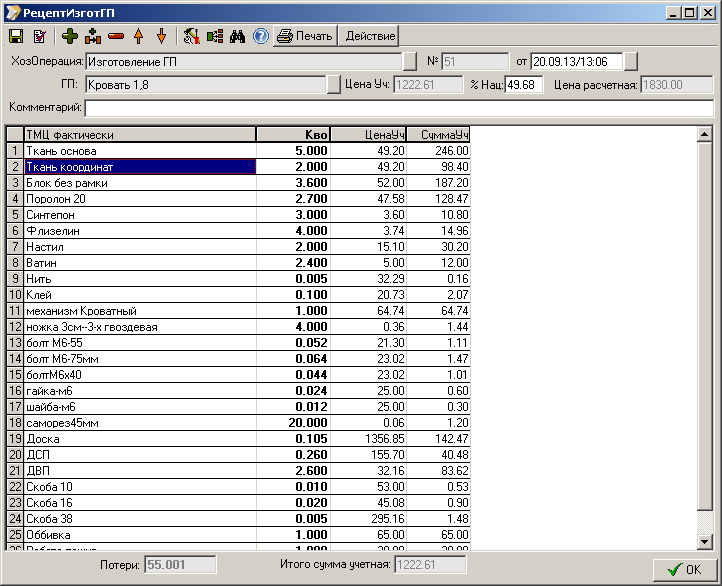Click the % Нац field 49.68
722x586 pixels.
click(524, 85)
